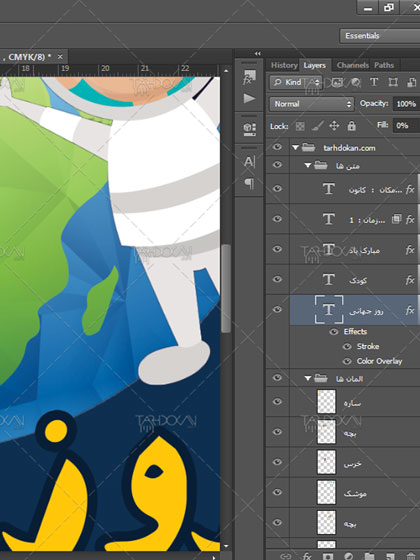420x560 pixels.
Task: Open the Styles panel dock icon
Action: click(x=249, y=77)
